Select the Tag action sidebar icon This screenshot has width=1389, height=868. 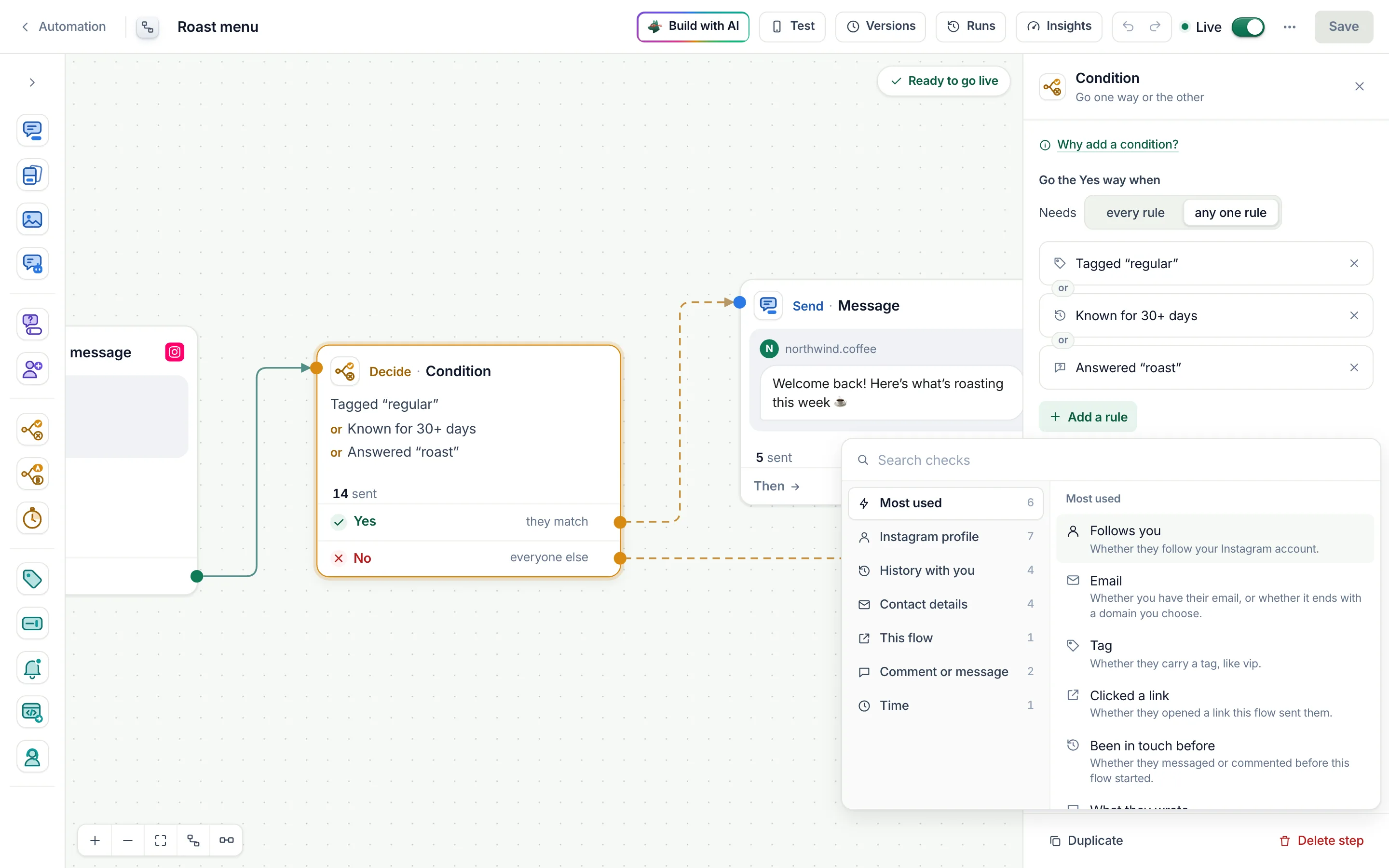click(32, 579)
